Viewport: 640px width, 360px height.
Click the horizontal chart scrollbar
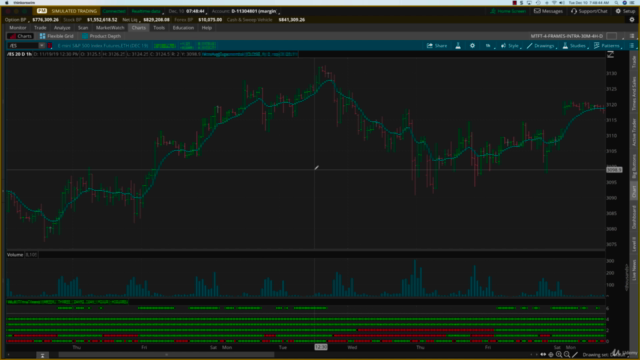click(x=166, y=355)
